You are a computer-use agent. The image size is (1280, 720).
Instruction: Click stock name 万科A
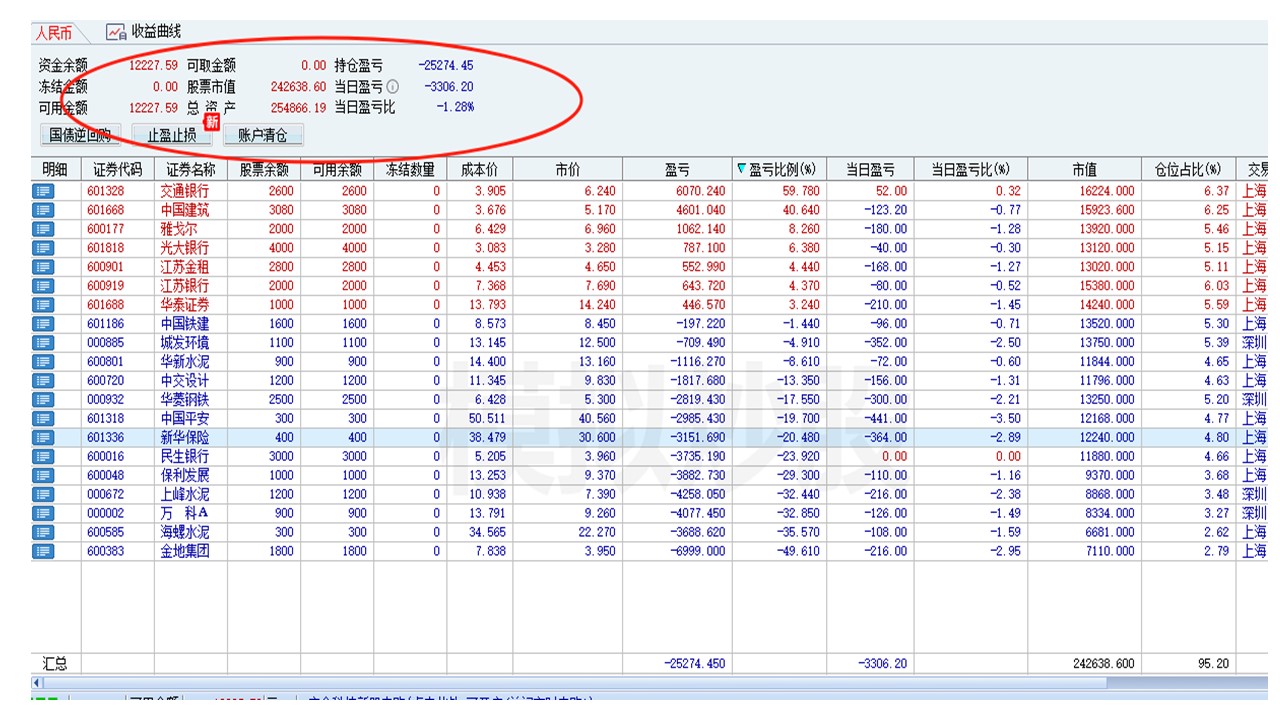tap(185, 513)
